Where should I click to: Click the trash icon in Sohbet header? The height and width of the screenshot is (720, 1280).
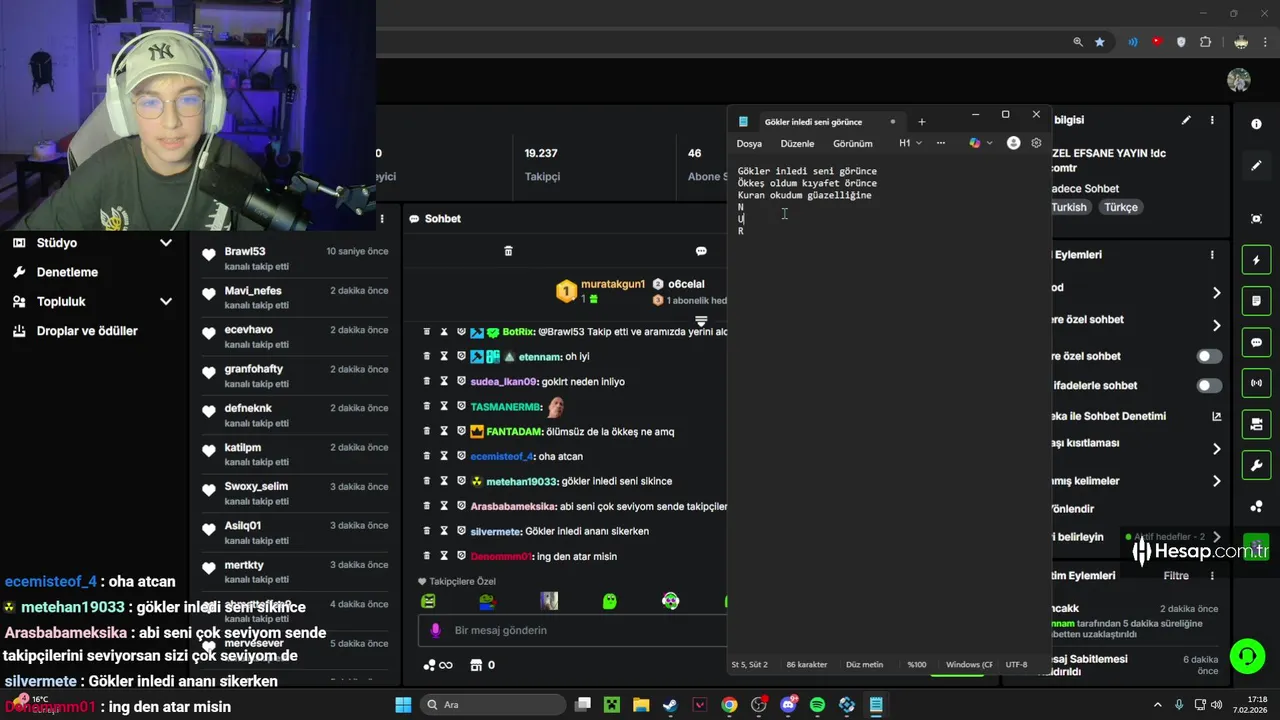click(508, 251)
